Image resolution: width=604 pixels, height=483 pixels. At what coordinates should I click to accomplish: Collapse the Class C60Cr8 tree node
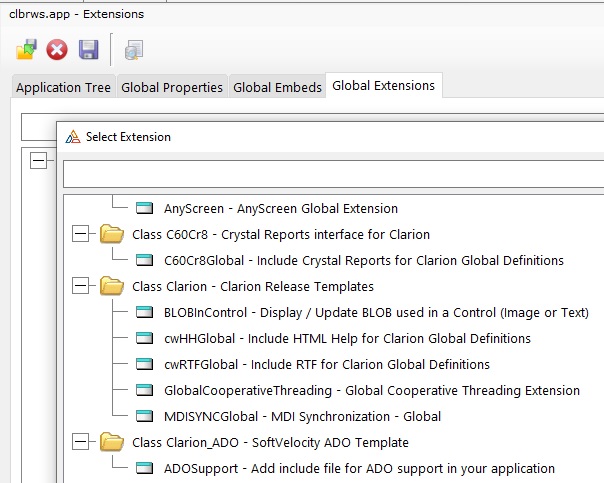(x=81, y=234)
